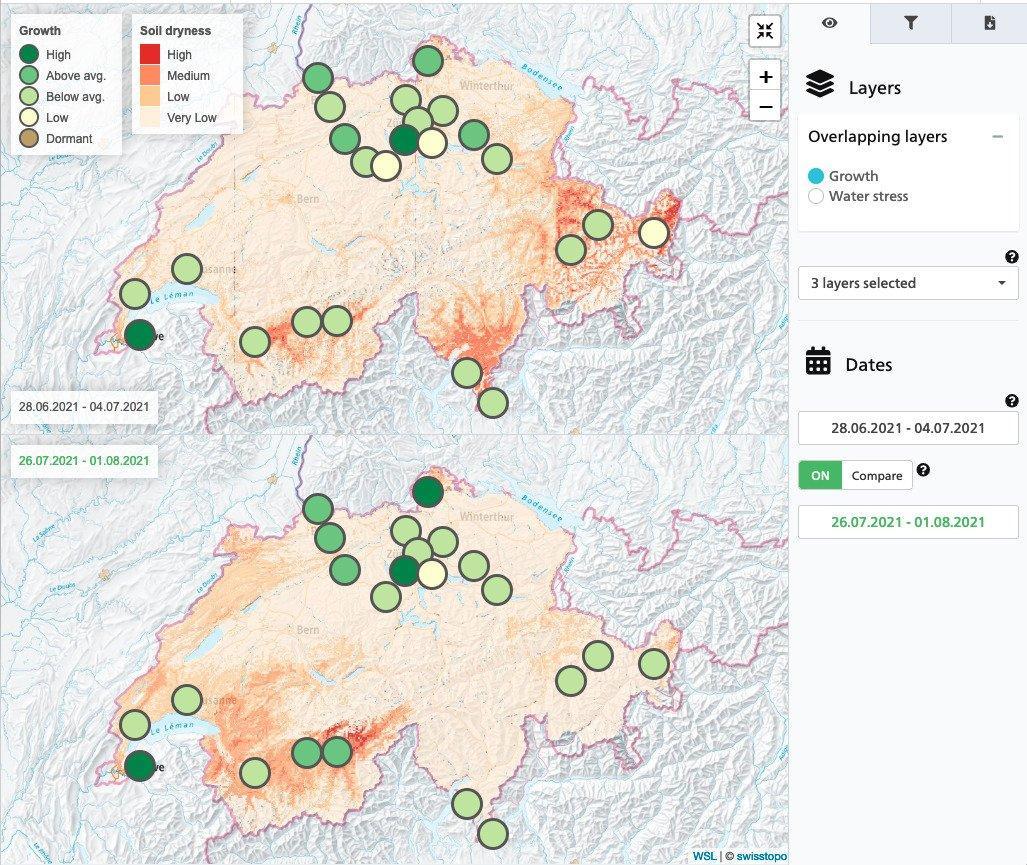Click the Dates calendar icon

pos(818,361)
